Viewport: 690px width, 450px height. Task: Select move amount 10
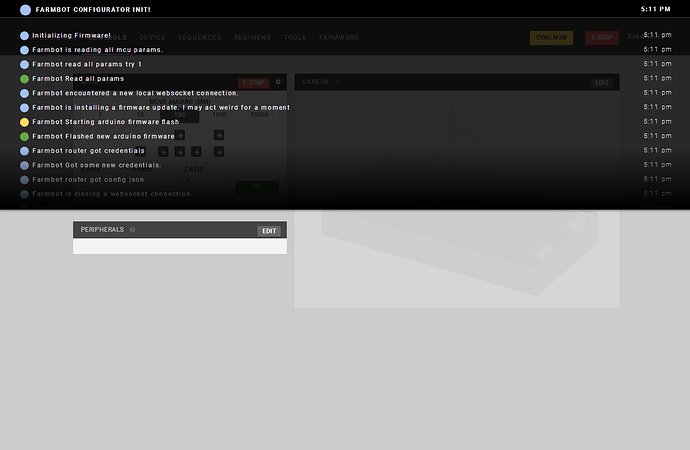pyautogui.click(x=140, y=115)
